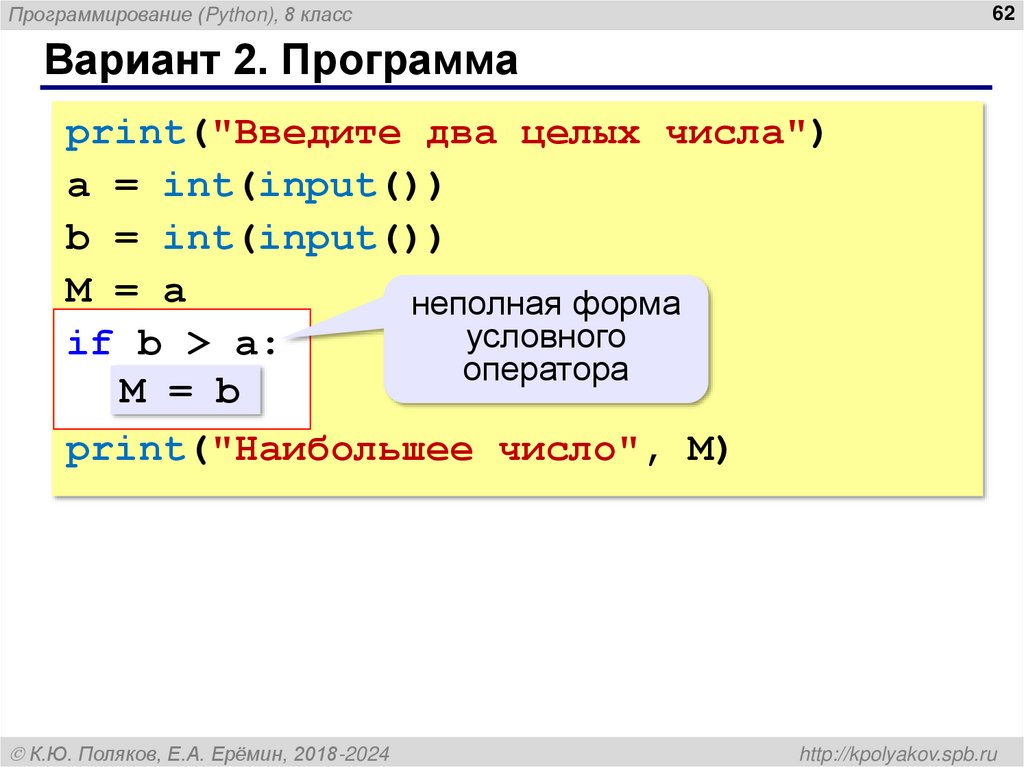Viewport: 1024px width, 767px height.
Task: Click the M = a statement
Action: (115, 291)
